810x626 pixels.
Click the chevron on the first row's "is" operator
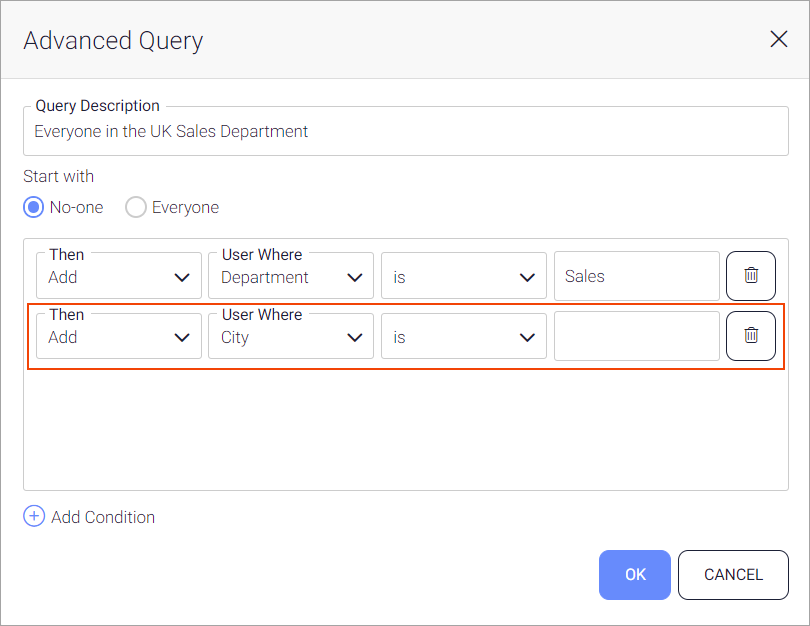click(528, 278)
